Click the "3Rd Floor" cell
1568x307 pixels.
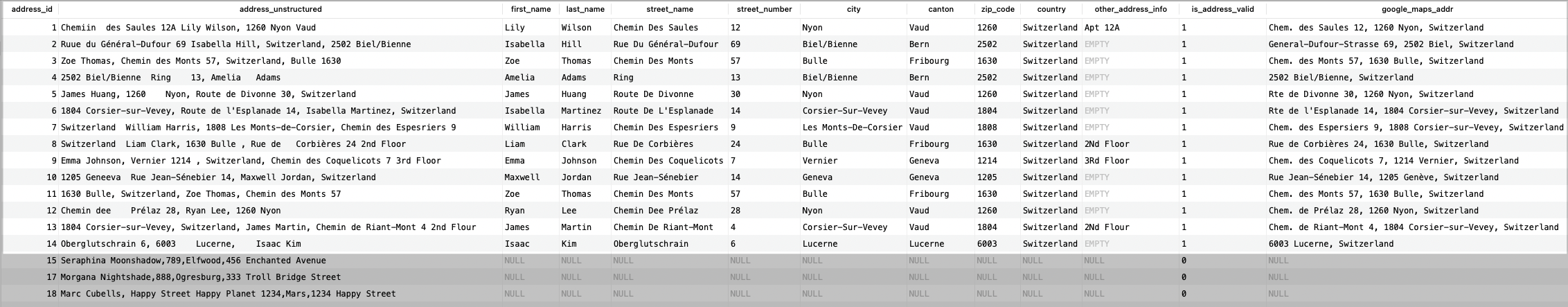pos(1107,161)
